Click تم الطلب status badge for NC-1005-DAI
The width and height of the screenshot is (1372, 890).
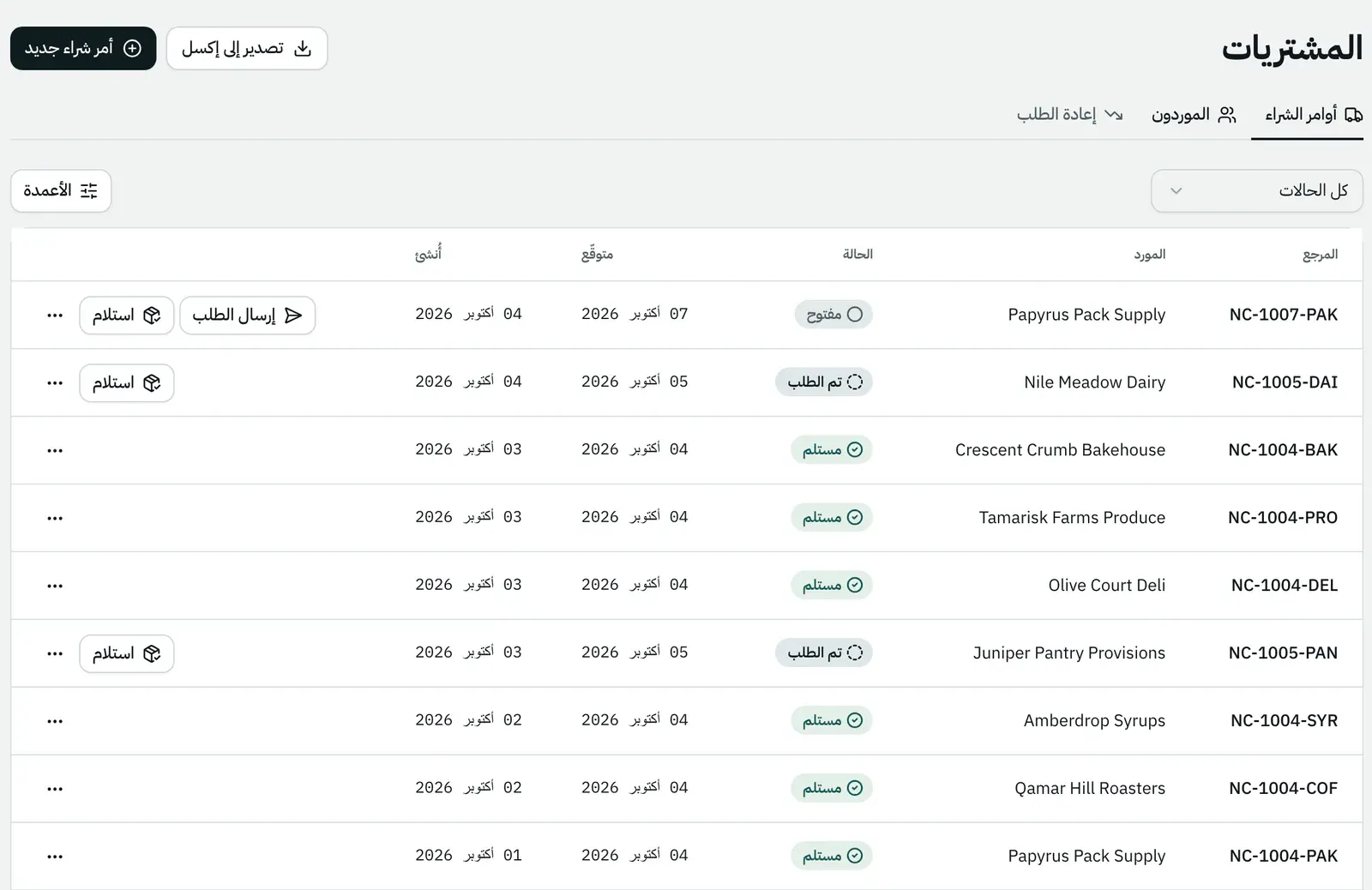(824, 382)
